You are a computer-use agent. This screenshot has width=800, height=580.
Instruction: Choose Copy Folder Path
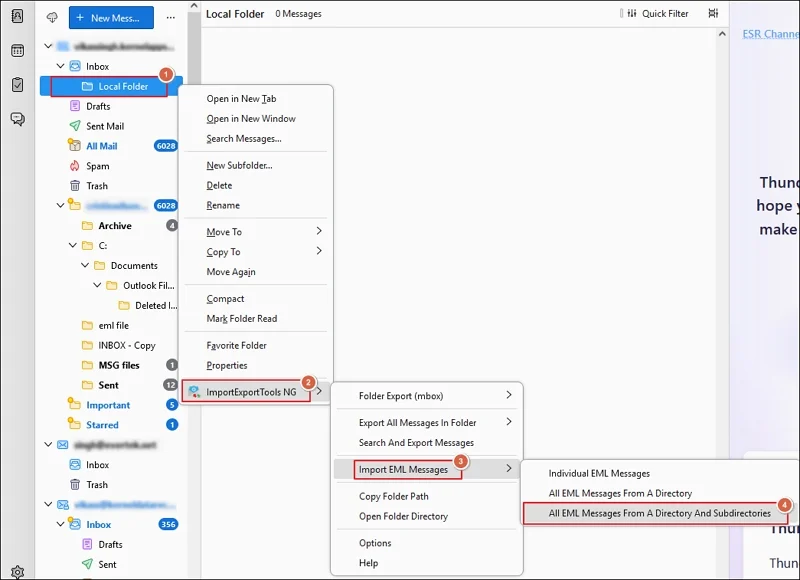point(393,496)
